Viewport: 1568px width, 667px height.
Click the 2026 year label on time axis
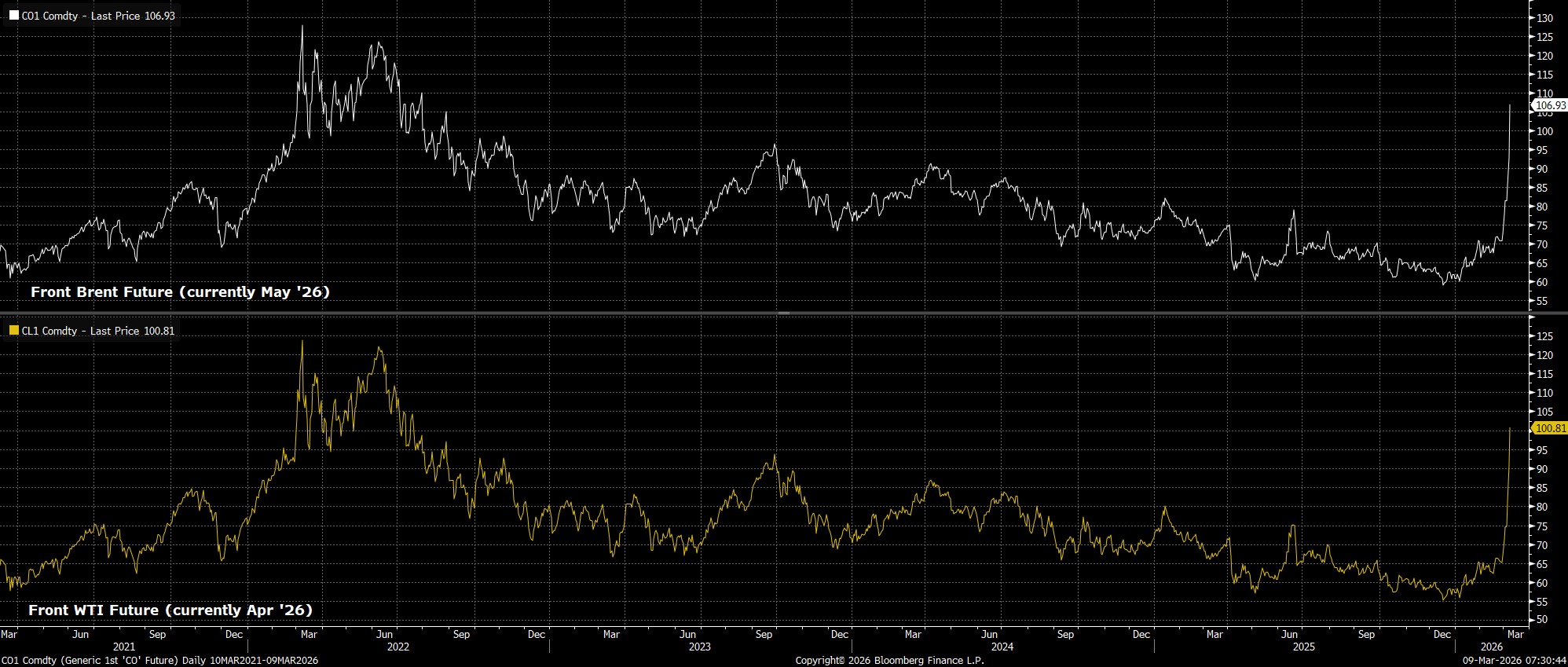pos(1490,647)
